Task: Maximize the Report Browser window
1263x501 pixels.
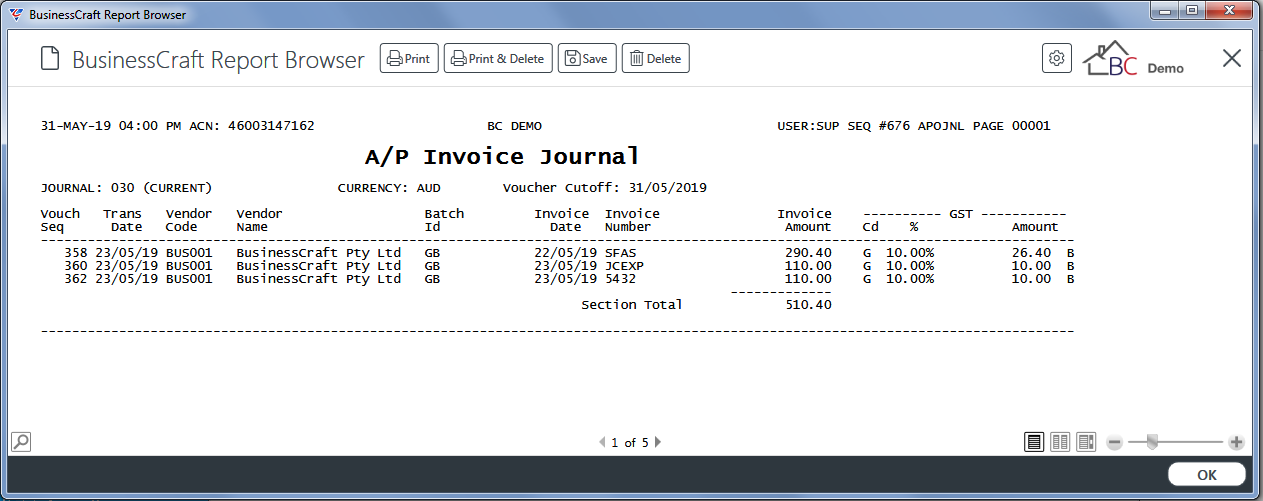Action: [x=1192, y=11]
